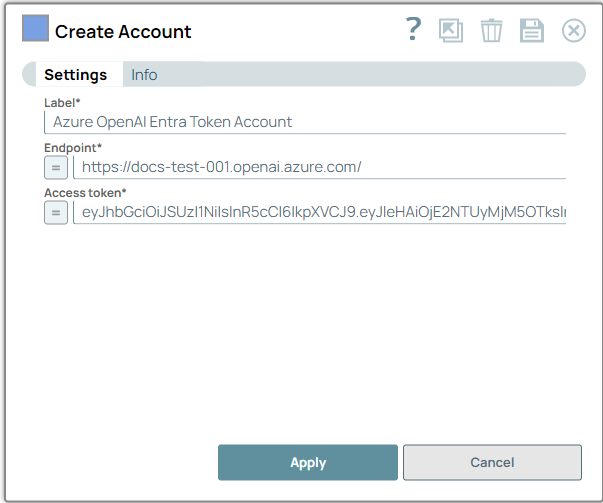Screen dimensions: 603x503
Task: Click the pop-out window icon
Action: pyautogui.click(x=451, y=30)
